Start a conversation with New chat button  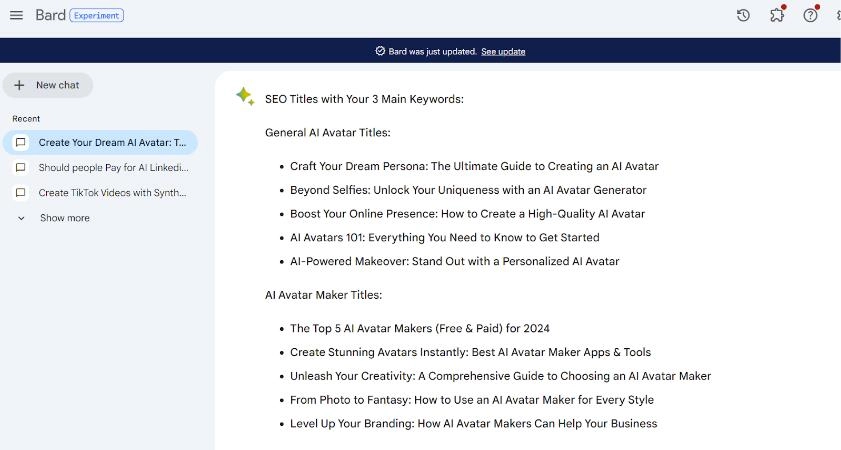(48, 85)
